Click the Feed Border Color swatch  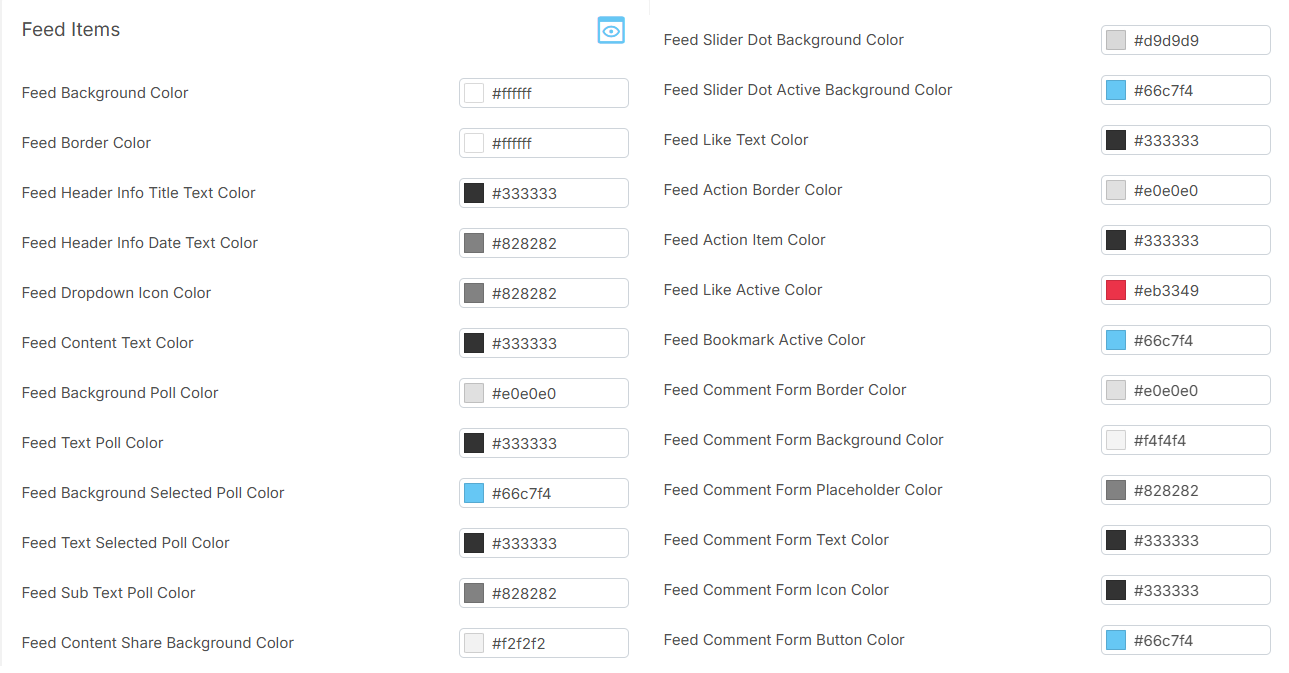point(474,143)
